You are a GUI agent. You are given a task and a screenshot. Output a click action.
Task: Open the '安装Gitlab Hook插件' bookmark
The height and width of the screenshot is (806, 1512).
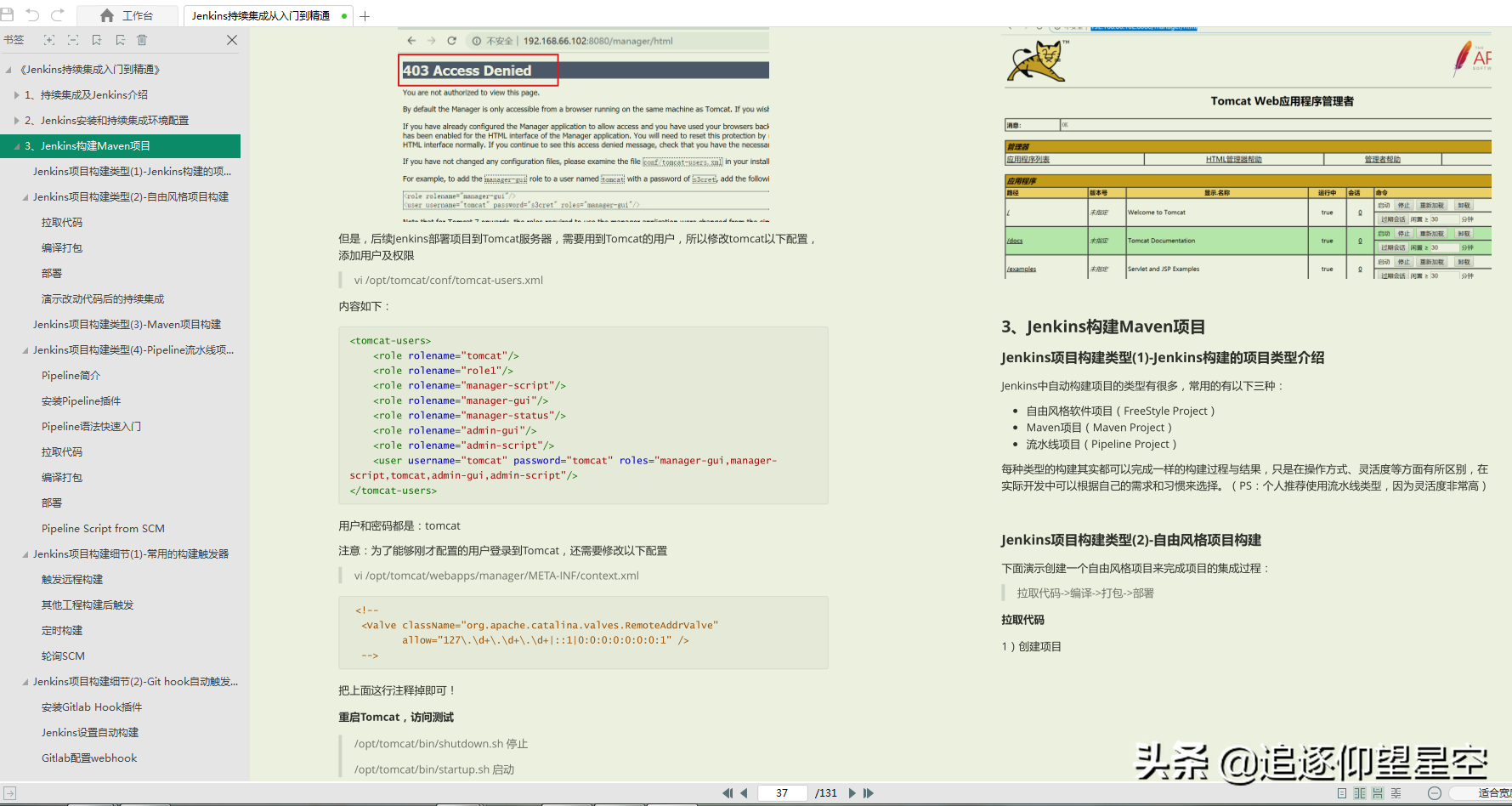[x=92, y=707]
